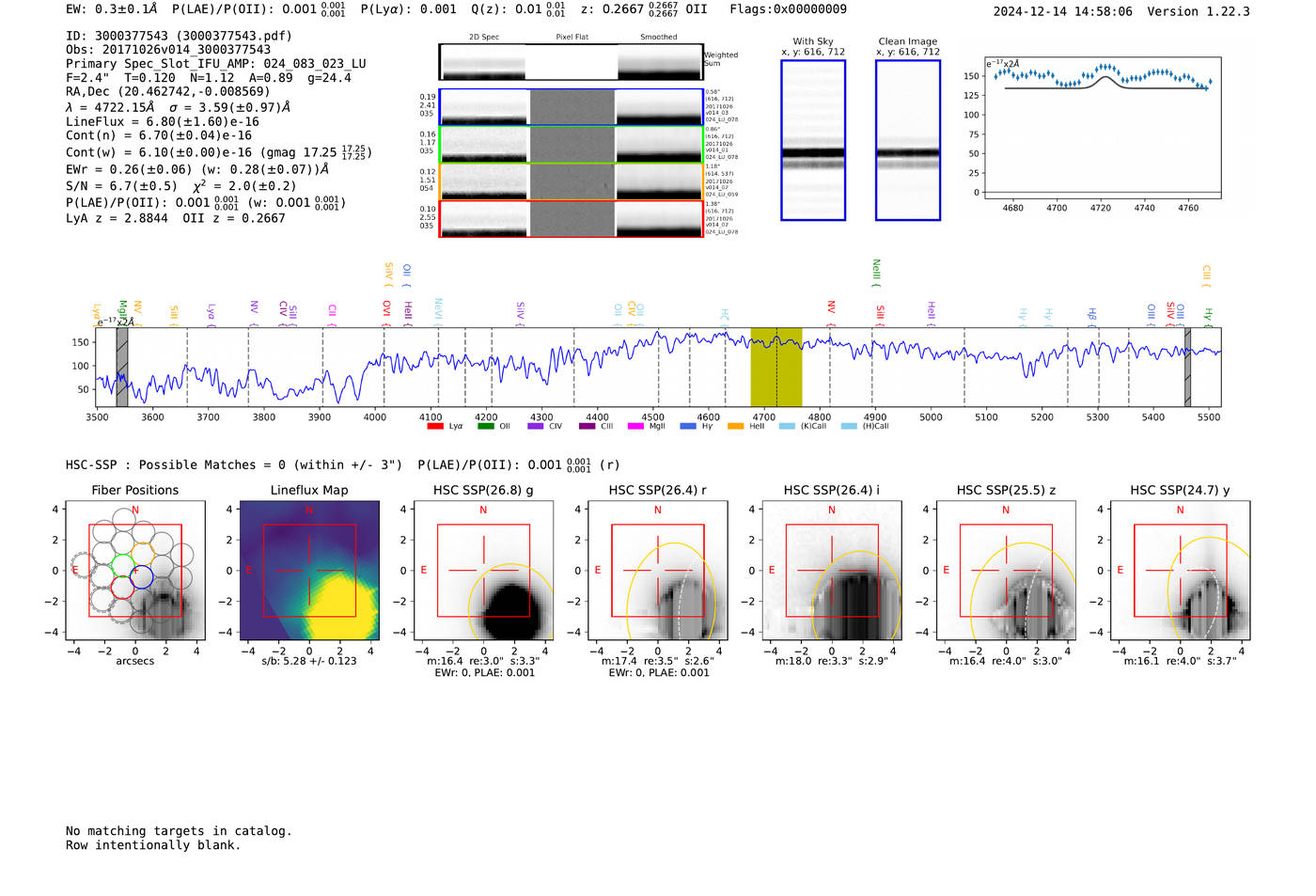The height and width of the screenshot is (896, 1316).
Task: Select the "EW: 0.3±0.1Å" header text
Action: pos(112,9)
